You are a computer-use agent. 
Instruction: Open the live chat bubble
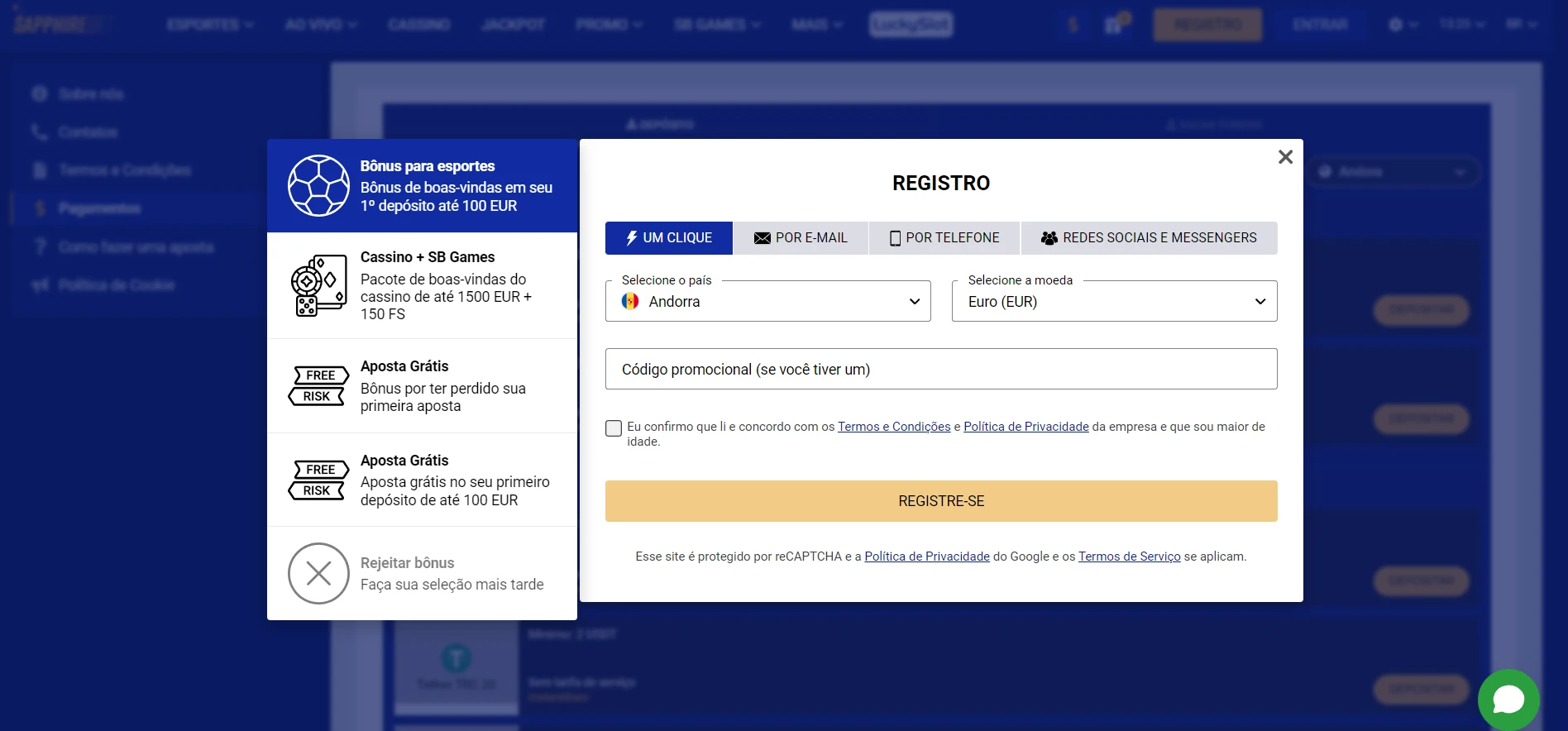1508,700
